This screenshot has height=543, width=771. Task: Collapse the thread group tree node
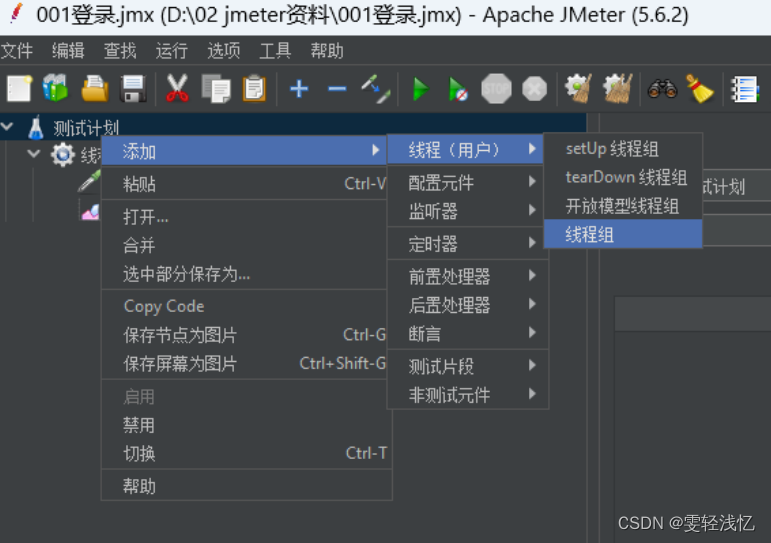click(x=34, y=154)
